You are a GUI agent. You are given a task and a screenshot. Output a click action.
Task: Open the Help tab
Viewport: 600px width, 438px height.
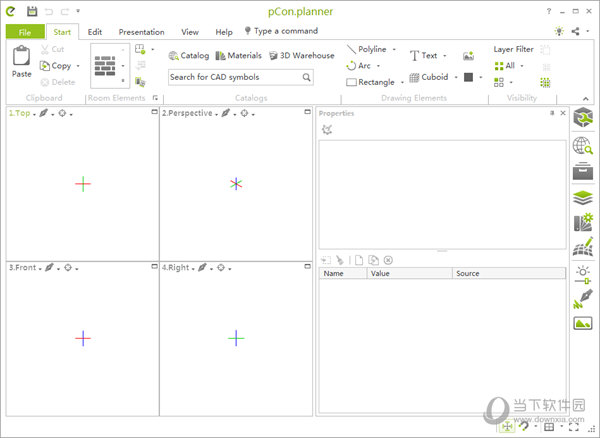224,32
